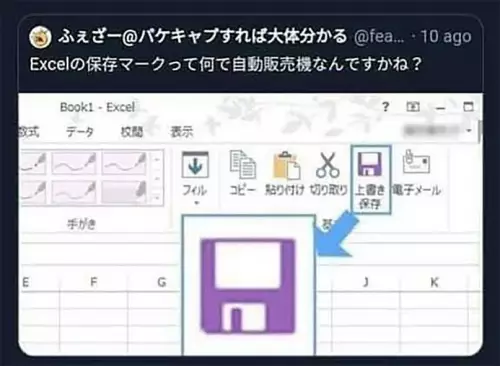This screenshot has width=500, height=366.
Task: Expand the フィル dropdown arrow
Action: point(196,203)
